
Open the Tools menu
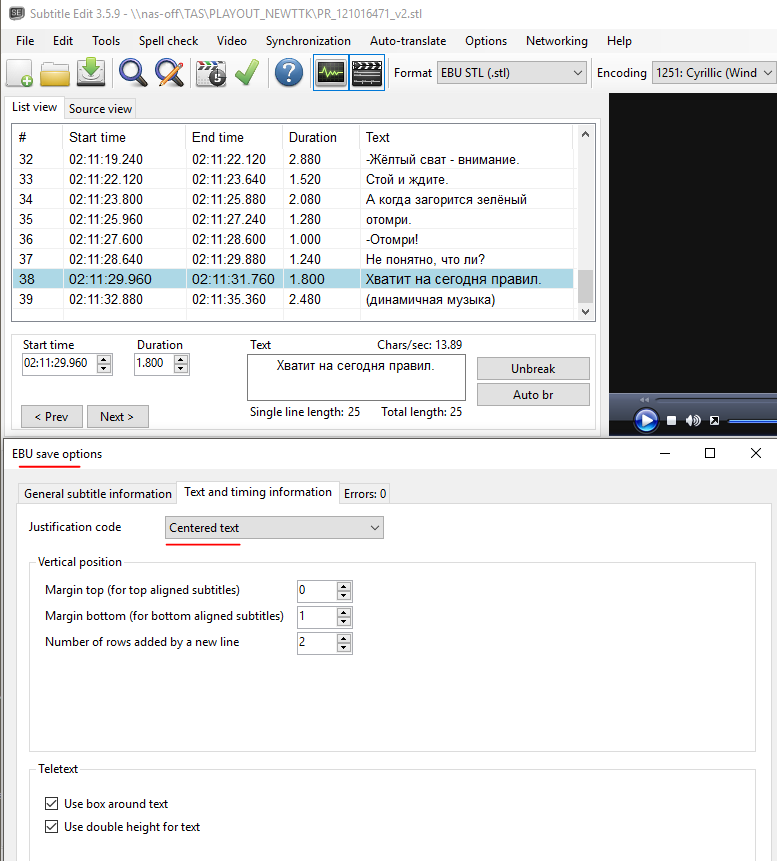pyautogui.click(x=106, y=41)
